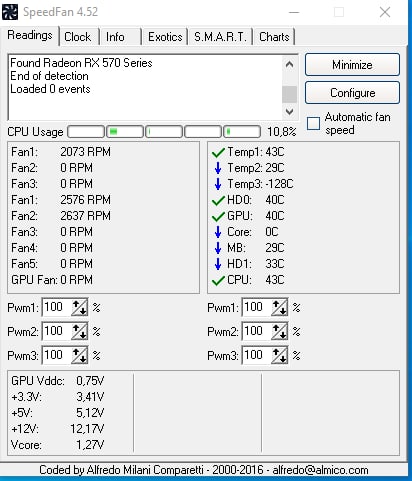Click the left Pwm1 spinner arrows
The image size is (412, 481).
79,307
